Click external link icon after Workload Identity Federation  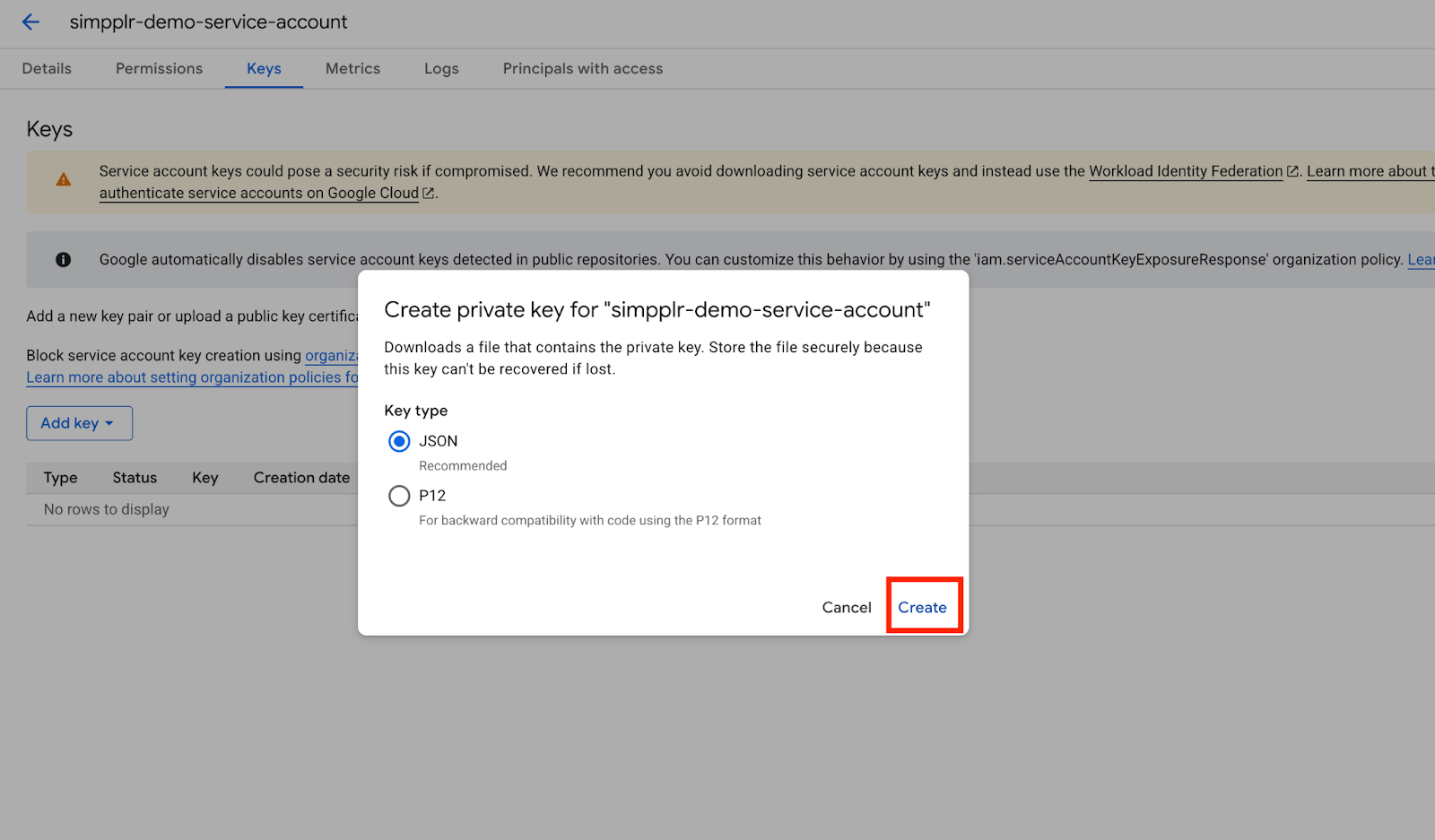pos(1292,171)
